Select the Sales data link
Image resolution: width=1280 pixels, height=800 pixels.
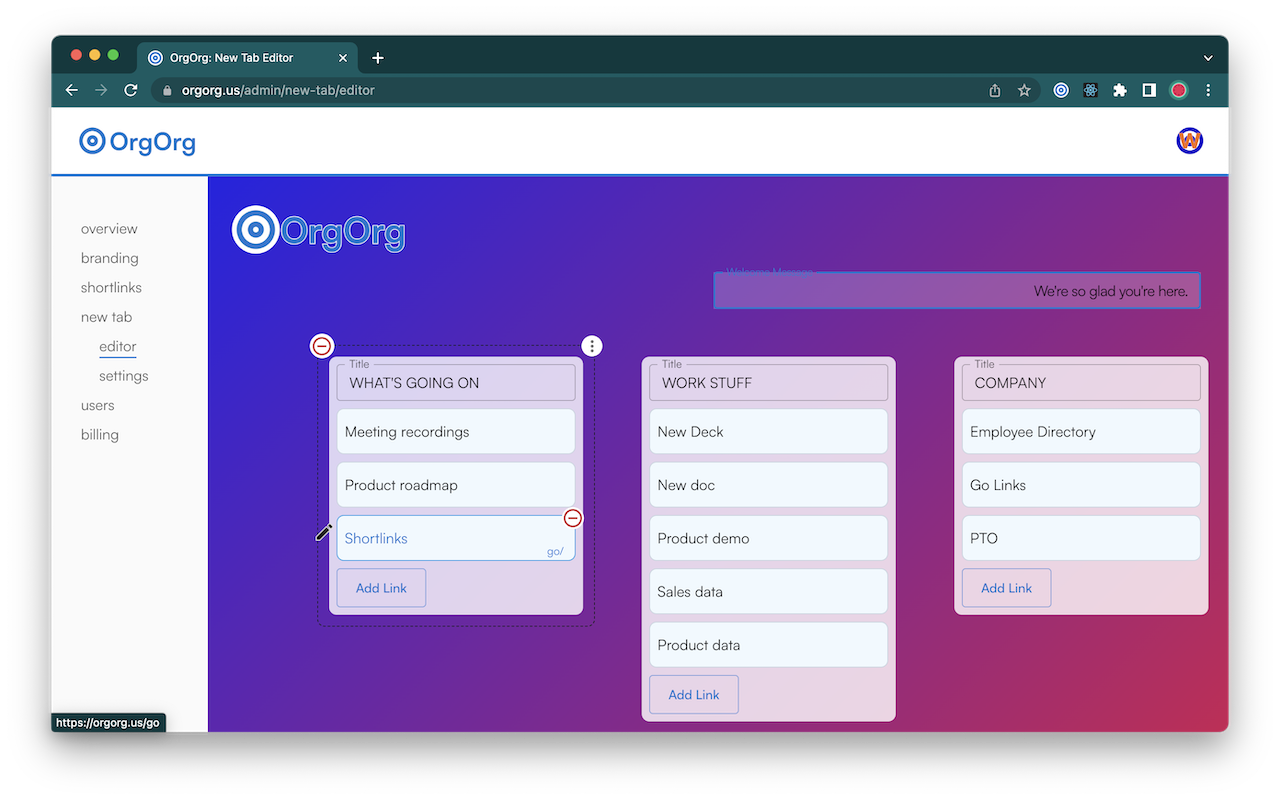769,592
